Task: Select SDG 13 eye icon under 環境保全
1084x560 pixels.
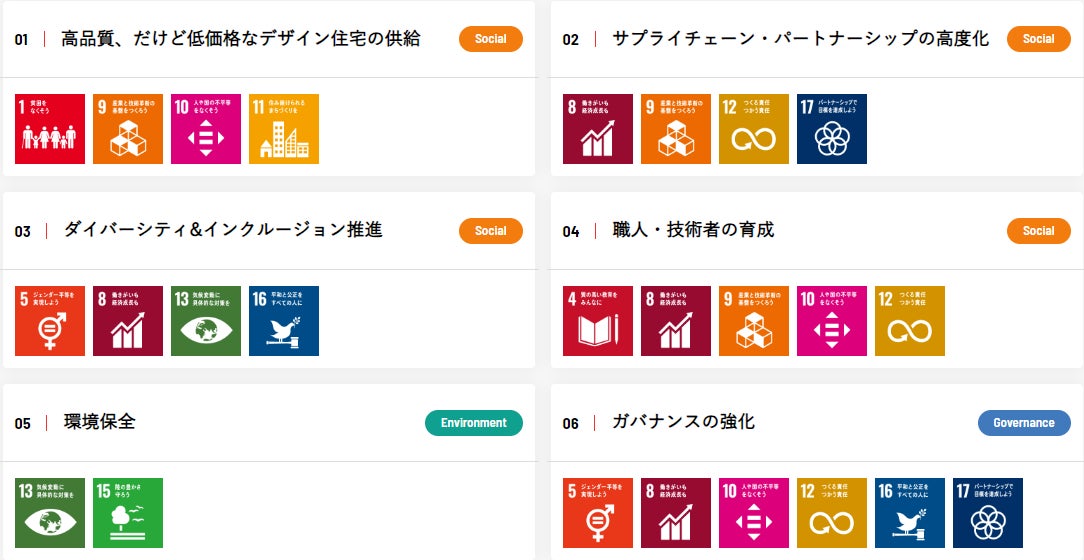Action: [50, 513]
